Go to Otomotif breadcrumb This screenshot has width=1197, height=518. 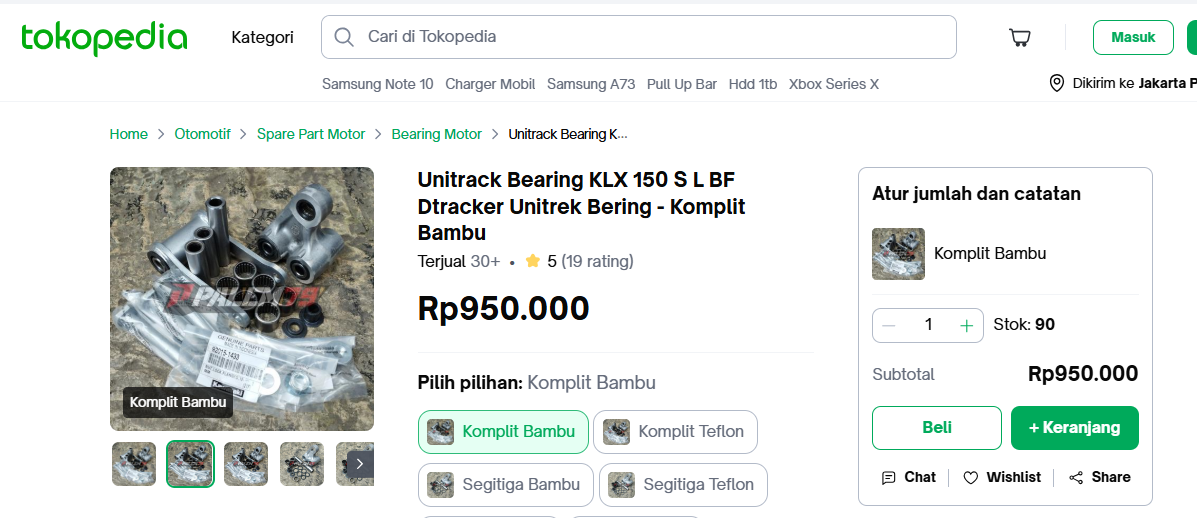click(202, 134)
